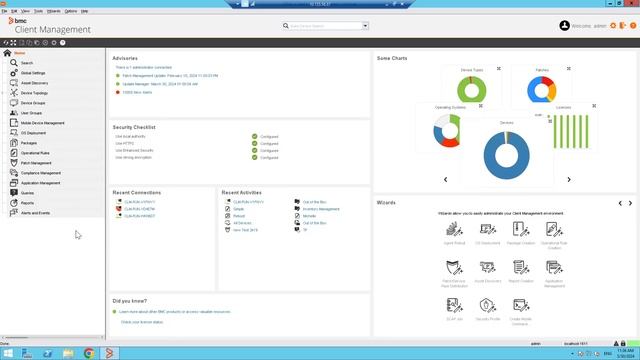Viewport: 640px width, 360px height.
Task: Open Device Topology node
Action: point(34,93)
